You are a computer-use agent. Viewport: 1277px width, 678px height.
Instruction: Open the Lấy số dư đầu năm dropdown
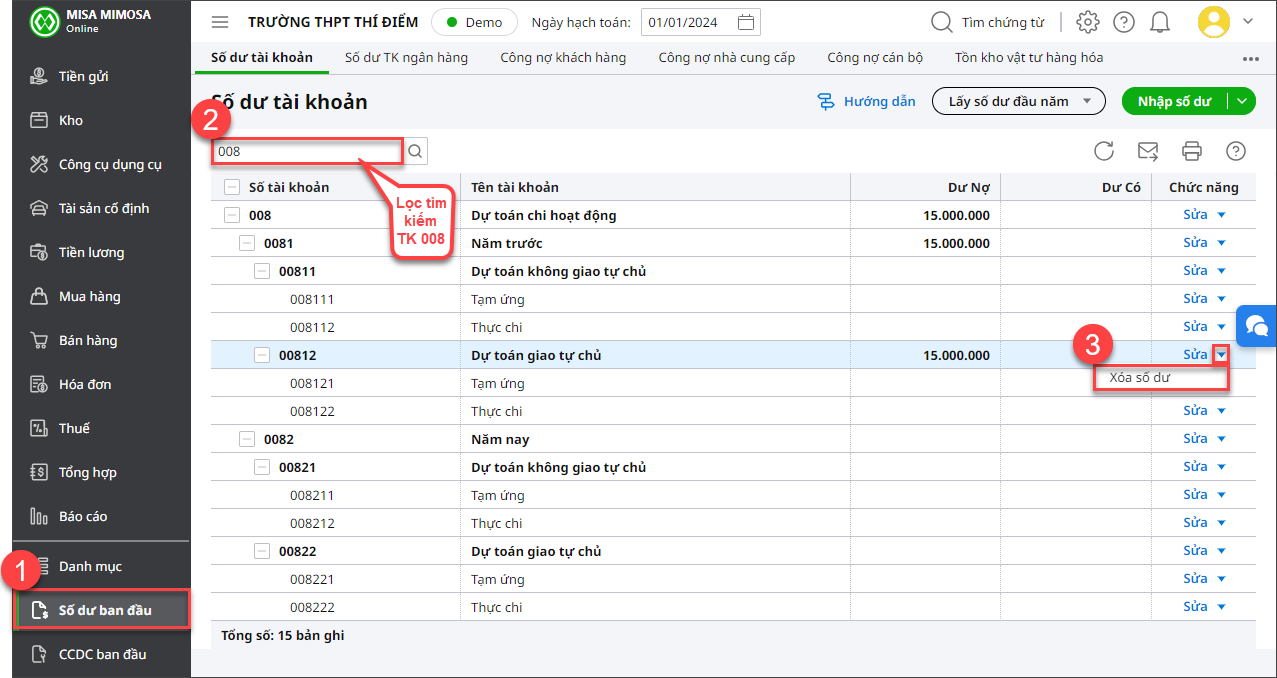point(1018,101)
